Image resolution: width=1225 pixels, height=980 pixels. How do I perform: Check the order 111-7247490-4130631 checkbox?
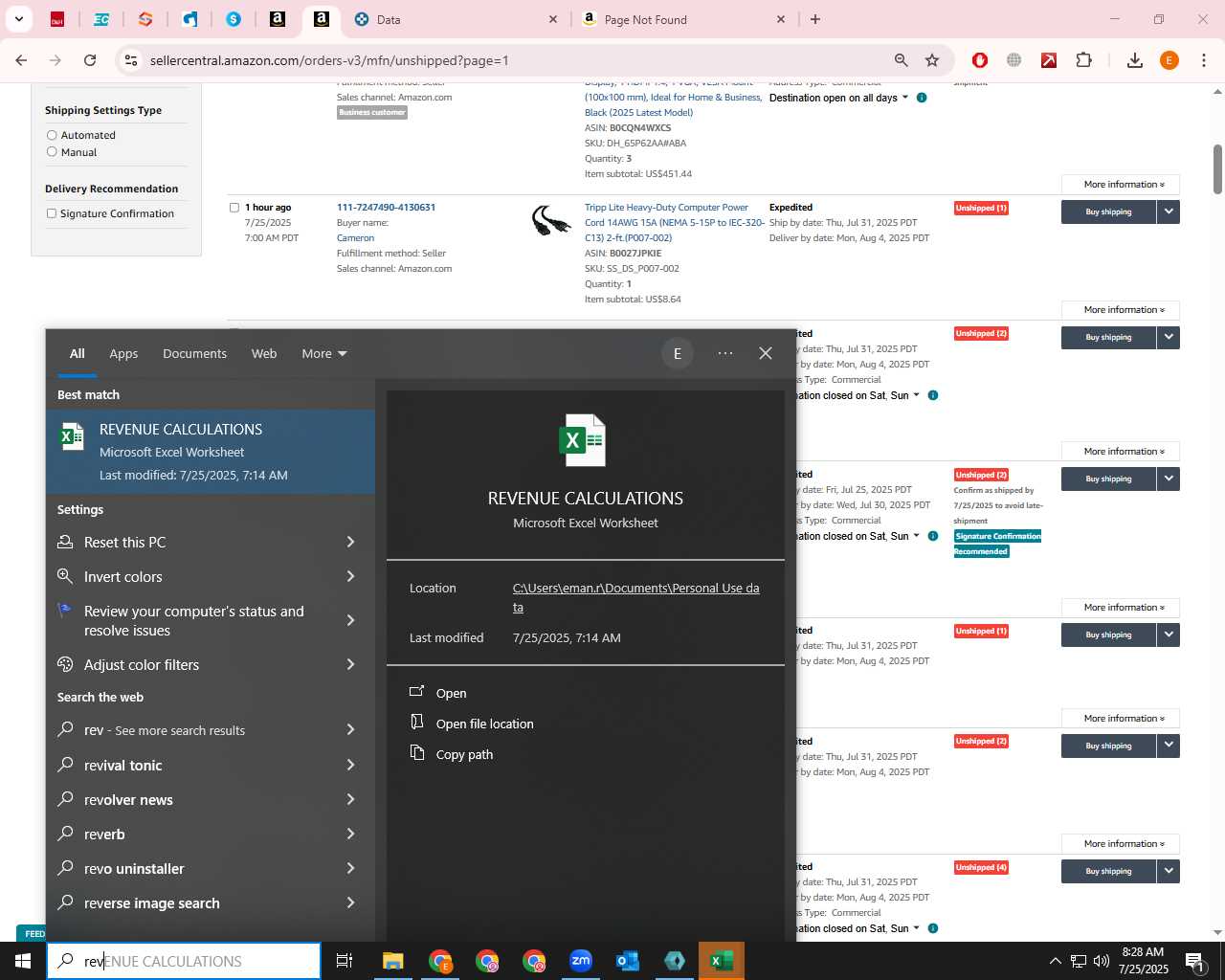coord(234,208)
